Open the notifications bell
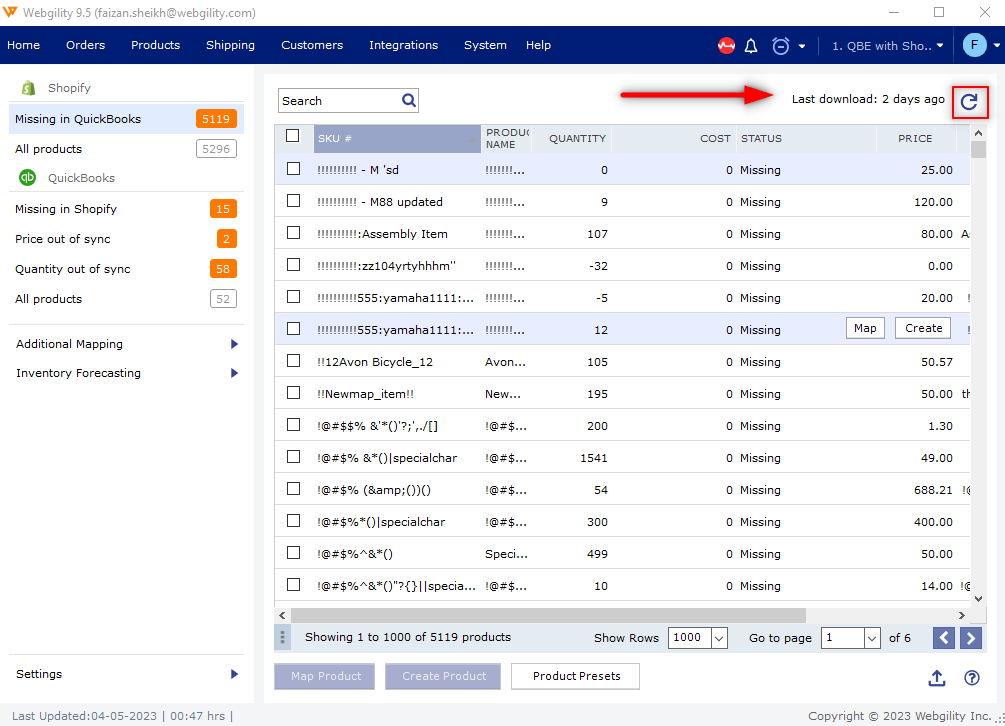The height and width of the screenshot is (726, 1005). click(751, 45)
